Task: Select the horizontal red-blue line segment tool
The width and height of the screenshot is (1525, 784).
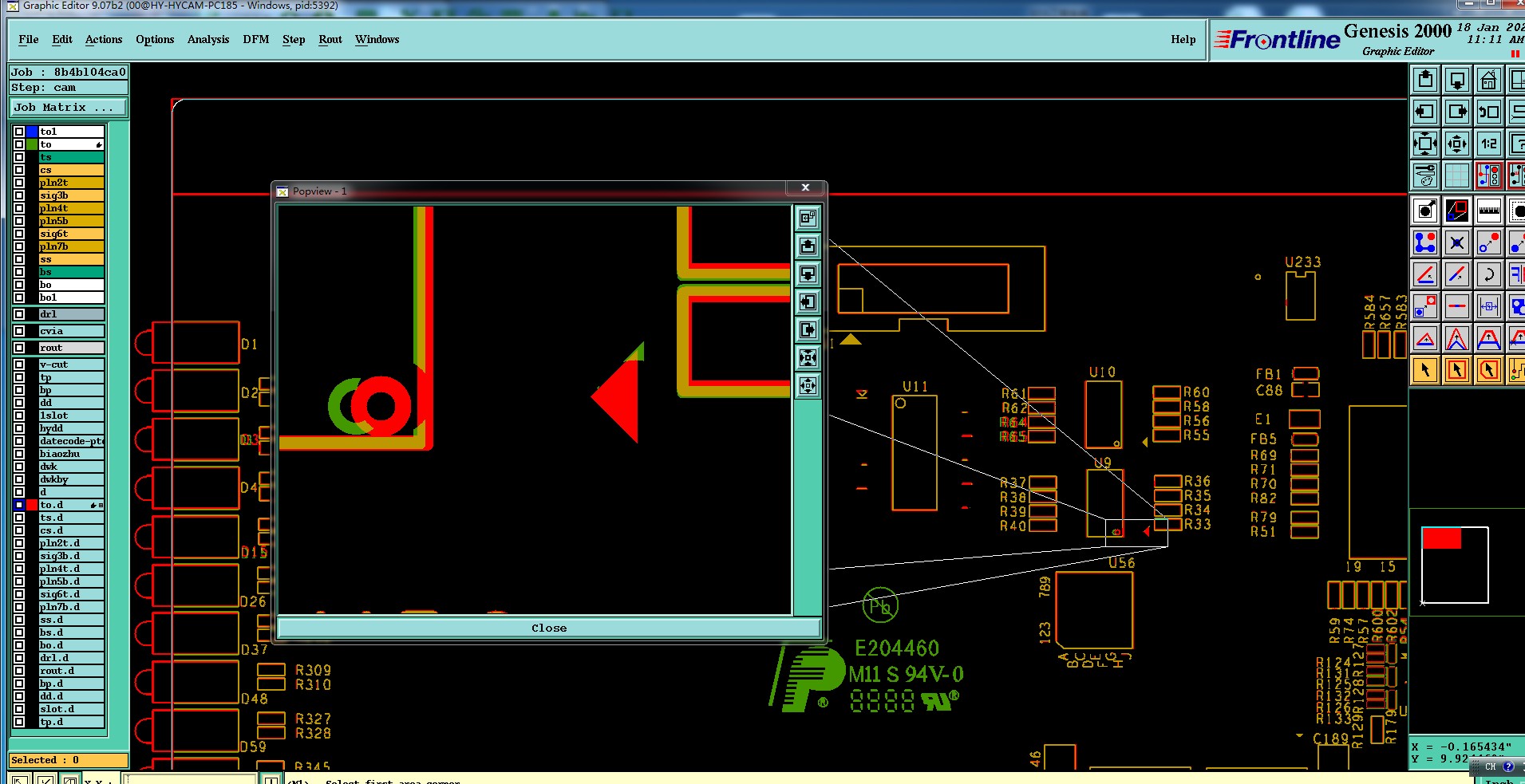Action: (1457, 306)
